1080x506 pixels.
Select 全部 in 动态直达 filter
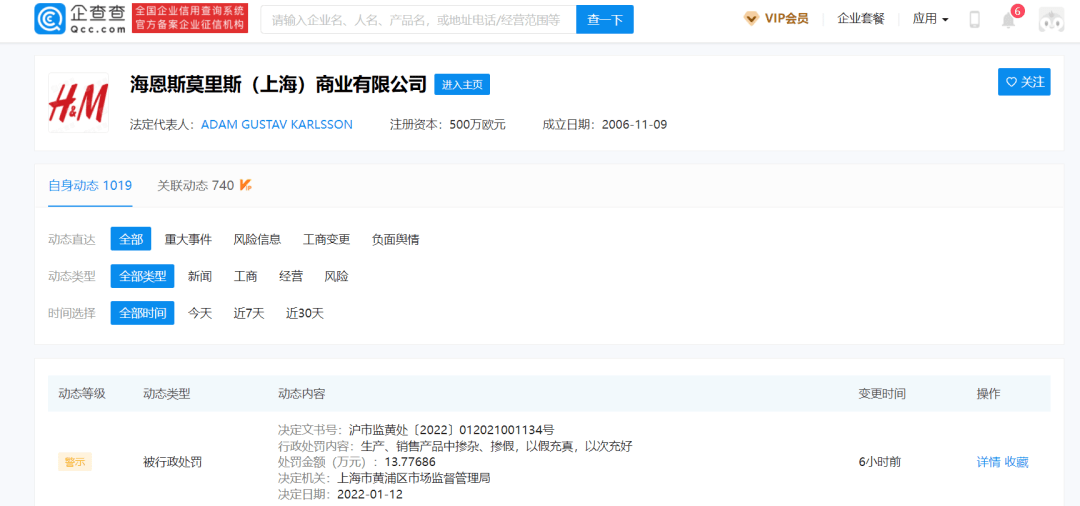pyautogui.click(x=131, y=239)
